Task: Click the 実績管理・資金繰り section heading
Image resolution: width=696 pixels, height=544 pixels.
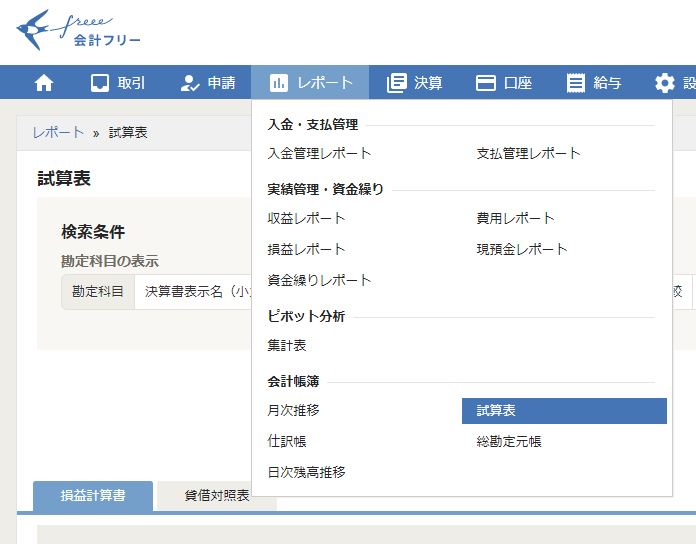Action: (x=325, y=189)
